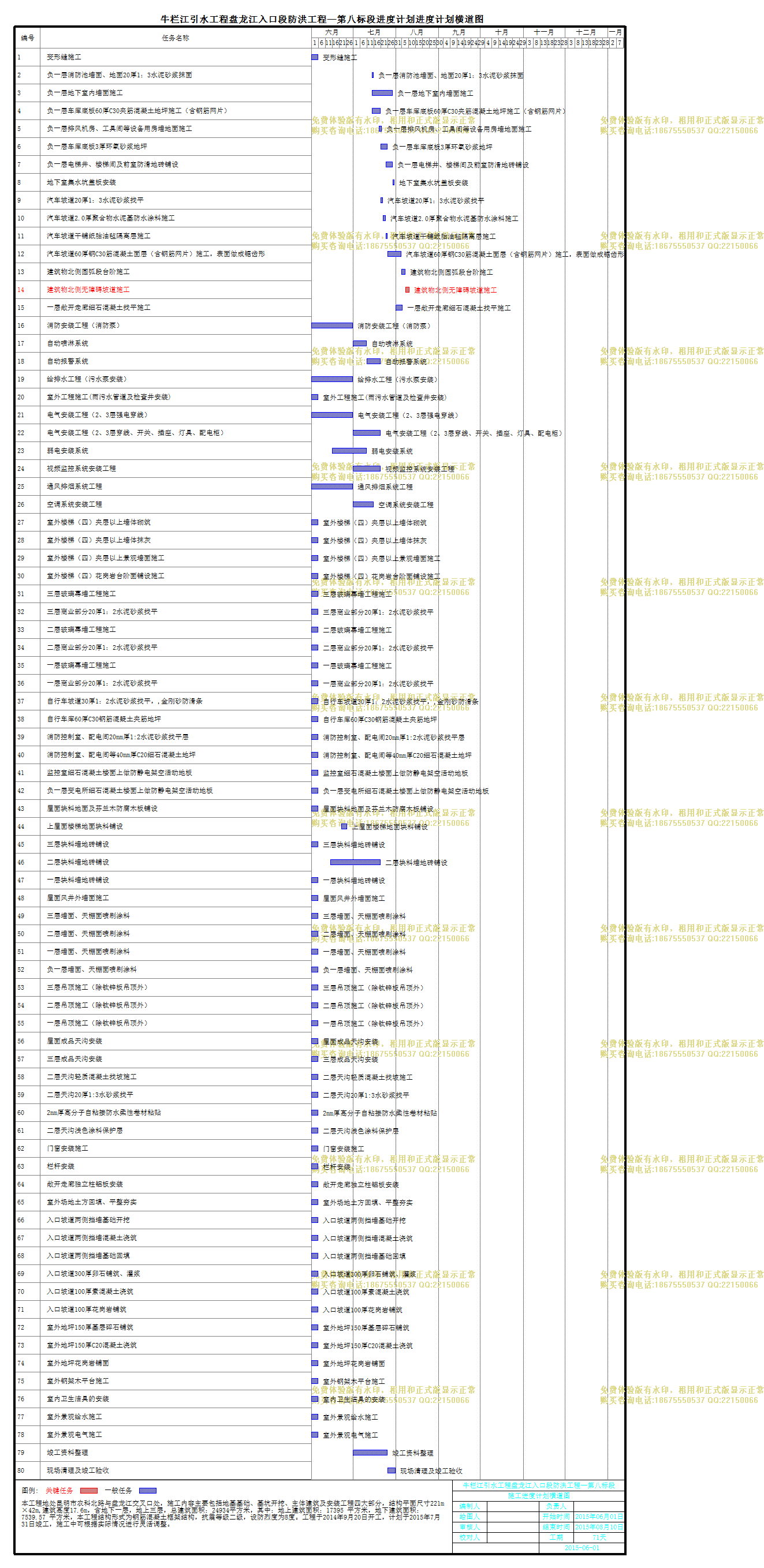This screenshot has width=764, height=1568.
Task: Select task name 现场清理及竣工验收 in row 80
Action: click(78, 1470)
